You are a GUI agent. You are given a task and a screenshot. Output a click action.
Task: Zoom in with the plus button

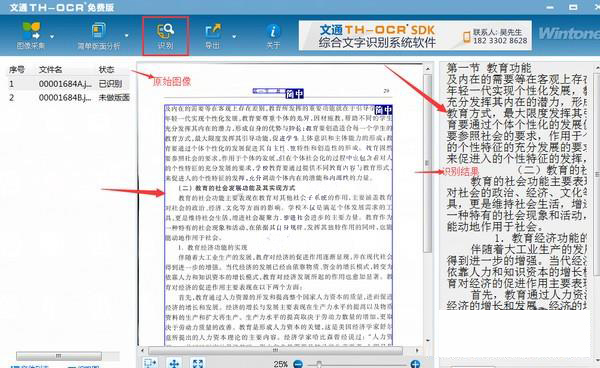tap(415, 364)
